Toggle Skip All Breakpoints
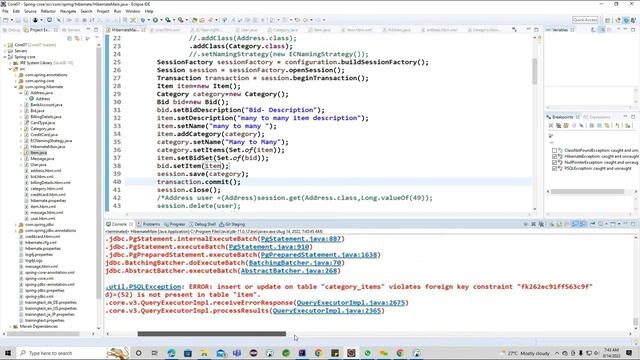 click(581, 126)
